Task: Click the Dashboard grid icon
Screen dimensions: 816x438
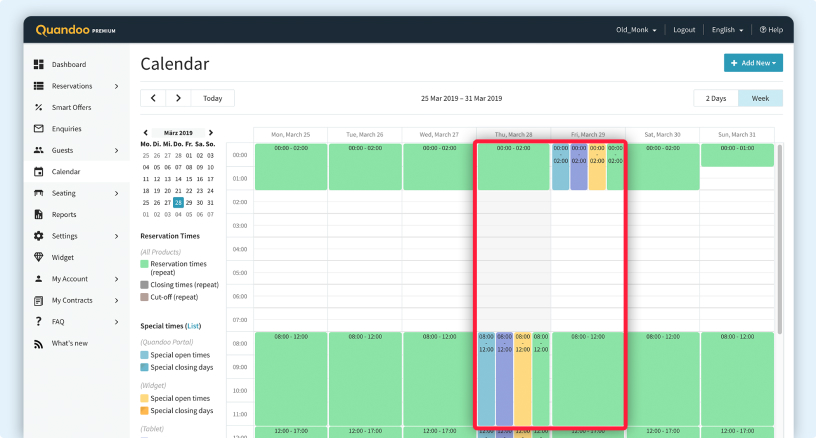Action: tap(39, 64)
